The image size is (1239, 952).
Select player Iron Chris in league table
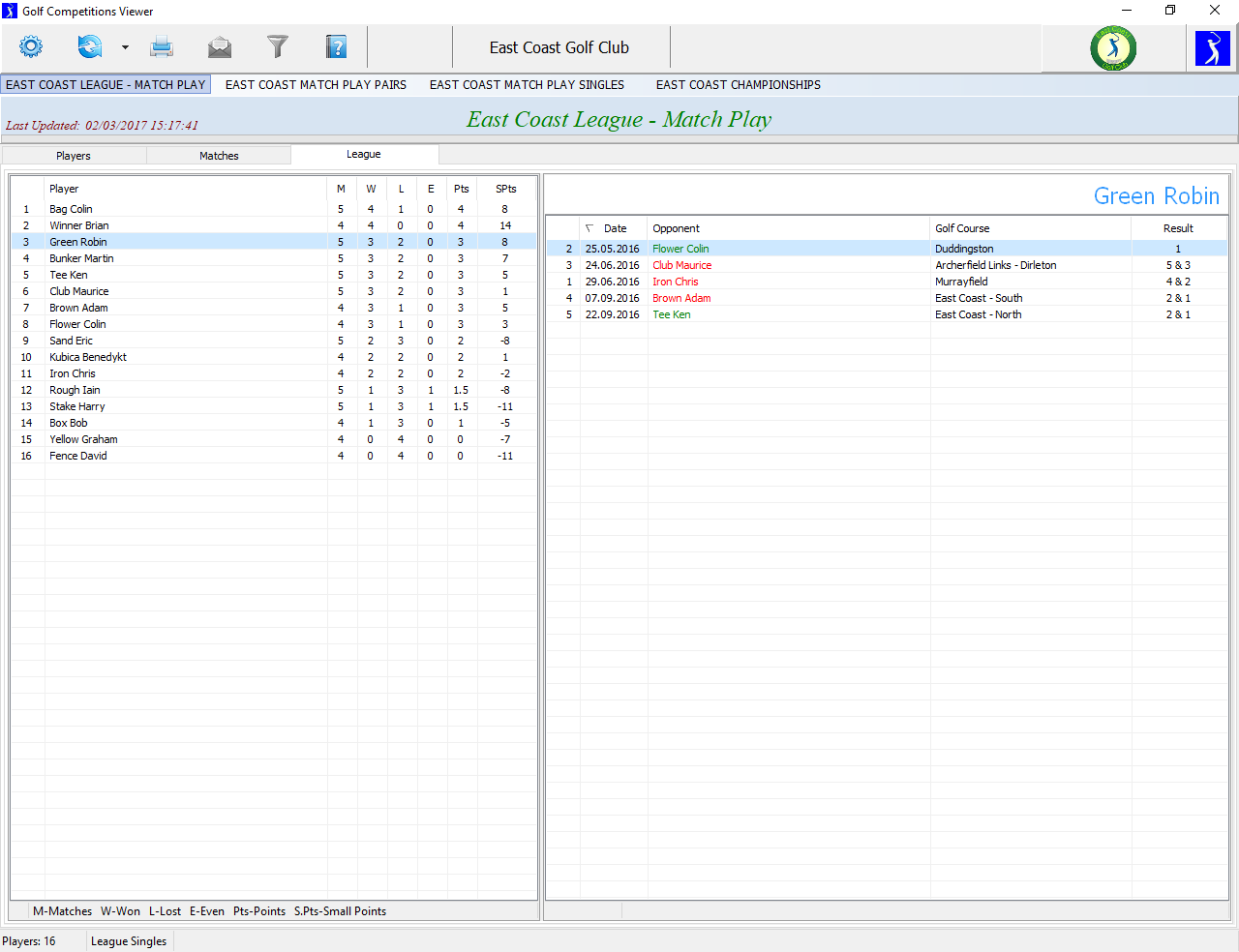click(x=273, y=373)
